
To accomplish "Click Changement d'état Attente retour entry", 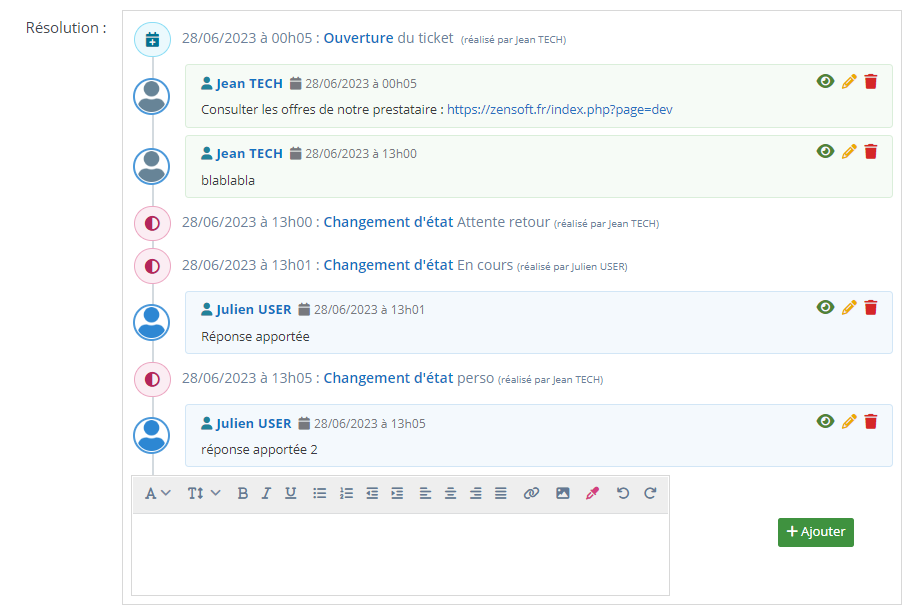I will pyautogui.click(x=420, y=223).
